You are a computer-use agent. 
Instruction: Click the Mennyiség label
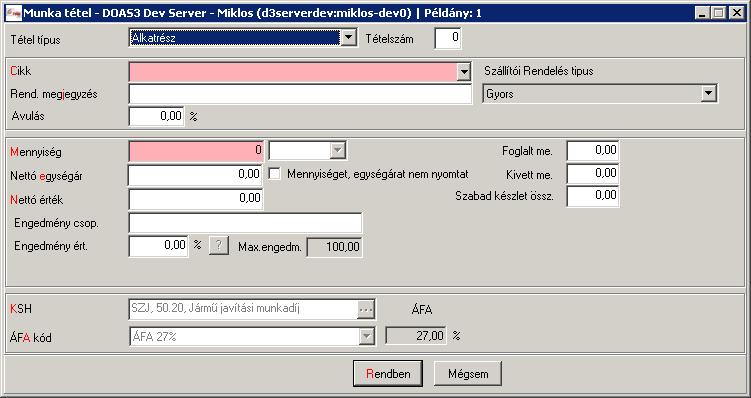36,153
